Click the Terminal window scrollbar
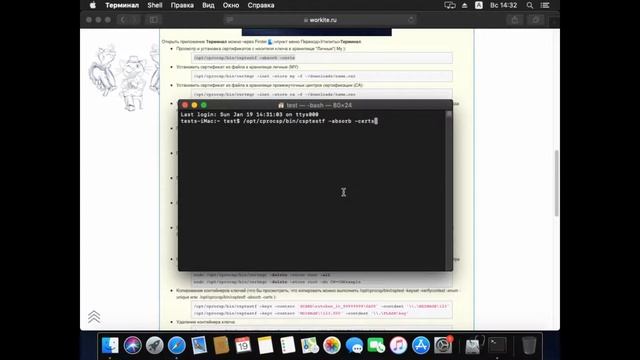The height and width of the screenshot is (360, 640). (x=449, y=190)
